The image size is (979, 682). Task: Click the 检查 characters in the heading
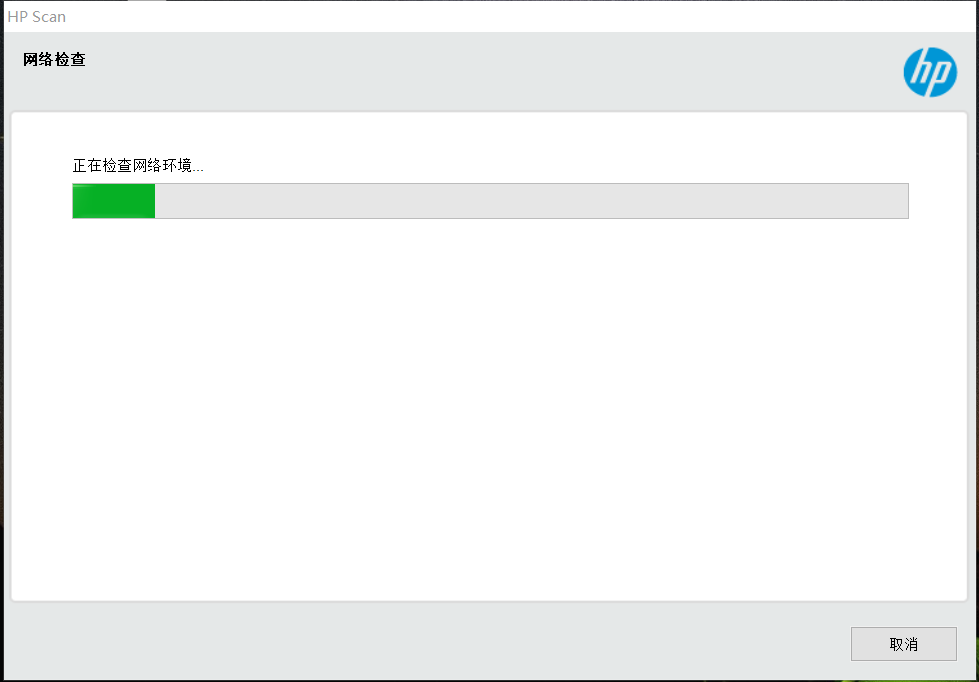[x=70, y=59]
